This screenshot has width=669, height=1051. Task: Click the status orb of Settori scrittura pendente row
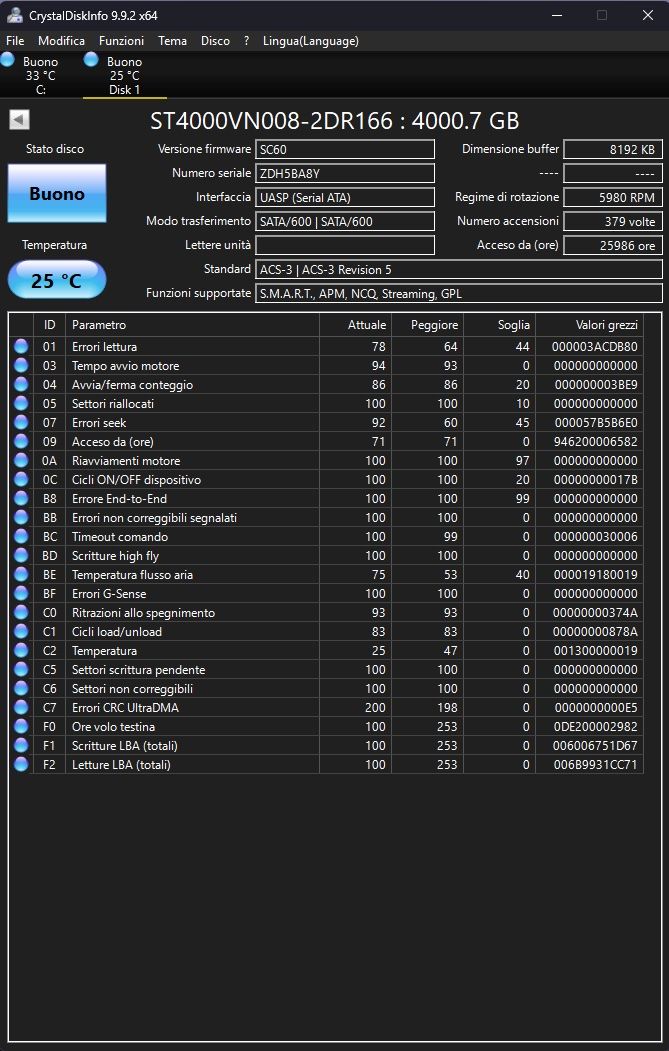click(x=21, y=670)
